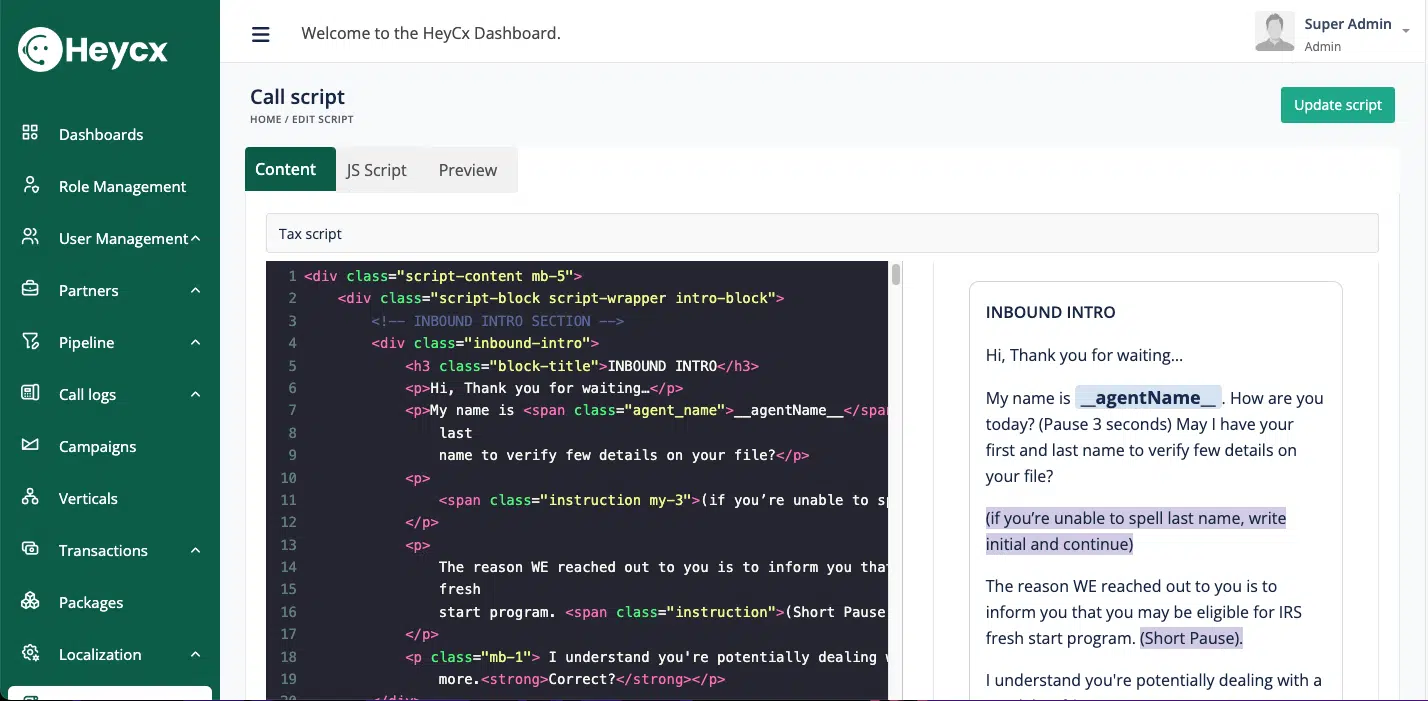Click the __agentName__ placeholder in preview
1428x701 pixels.
point(1148,398)
